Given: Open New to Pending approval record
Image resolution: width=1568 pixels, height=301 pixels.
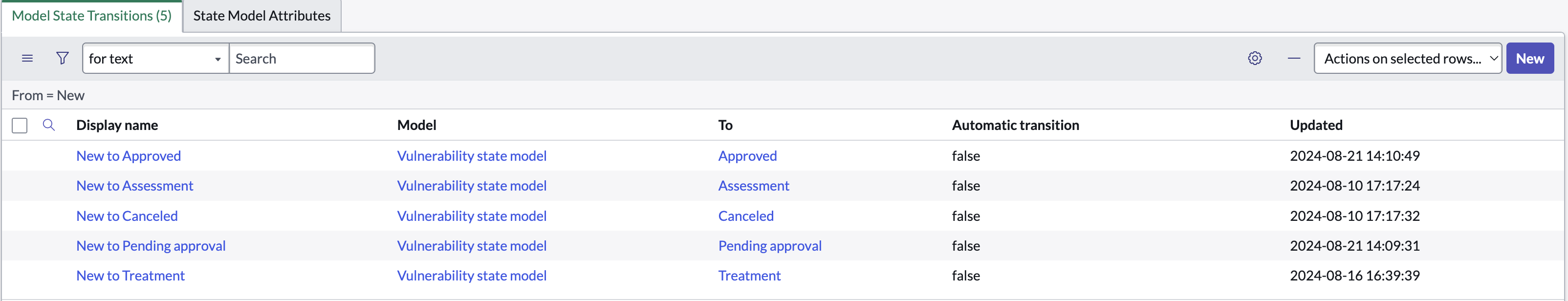Looking at the screenshot, I should tap(151, 246).
